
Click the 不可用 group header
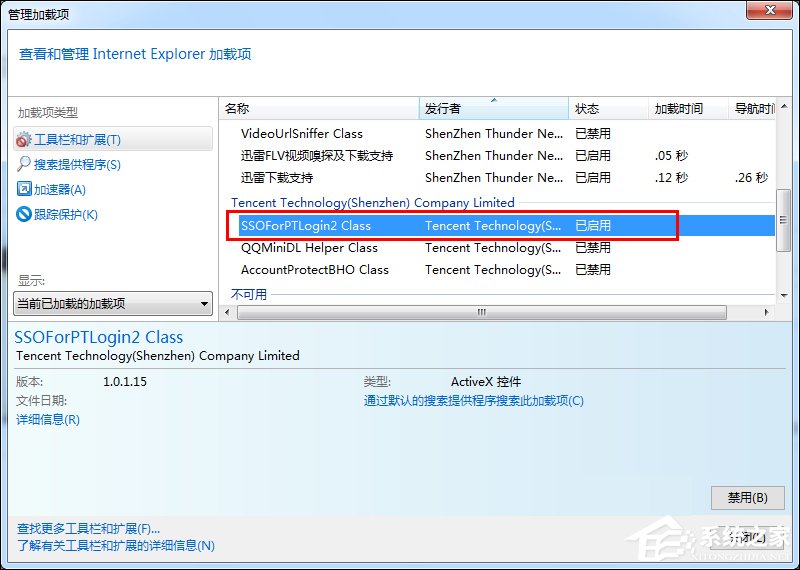pyautogui.click(x=248, y=294)
